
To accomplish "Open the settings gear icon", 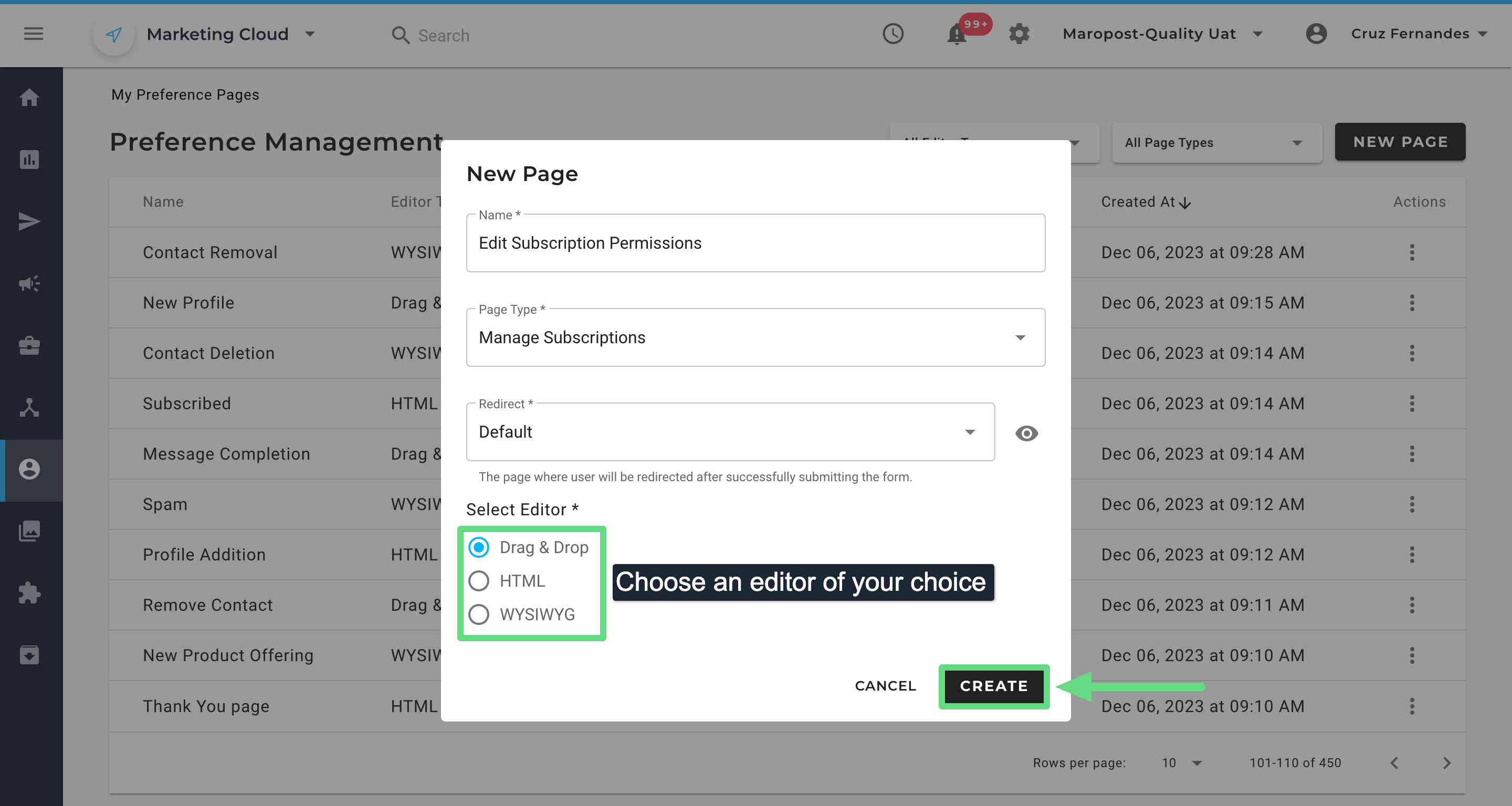I will (x=1019, y=34).
